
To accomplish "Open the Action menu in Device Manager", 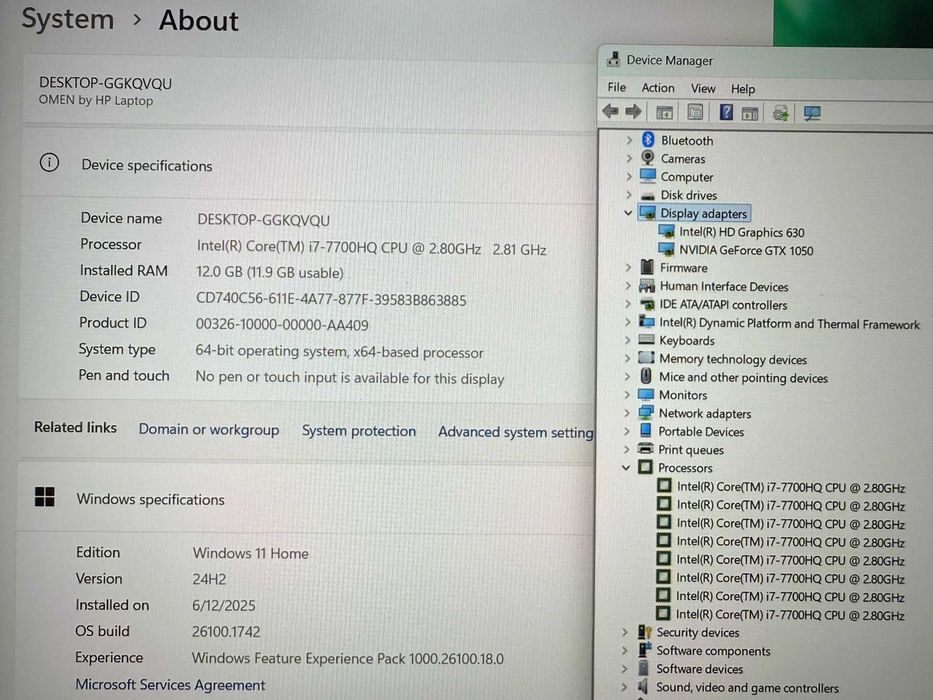I will (x=658, y=88).
